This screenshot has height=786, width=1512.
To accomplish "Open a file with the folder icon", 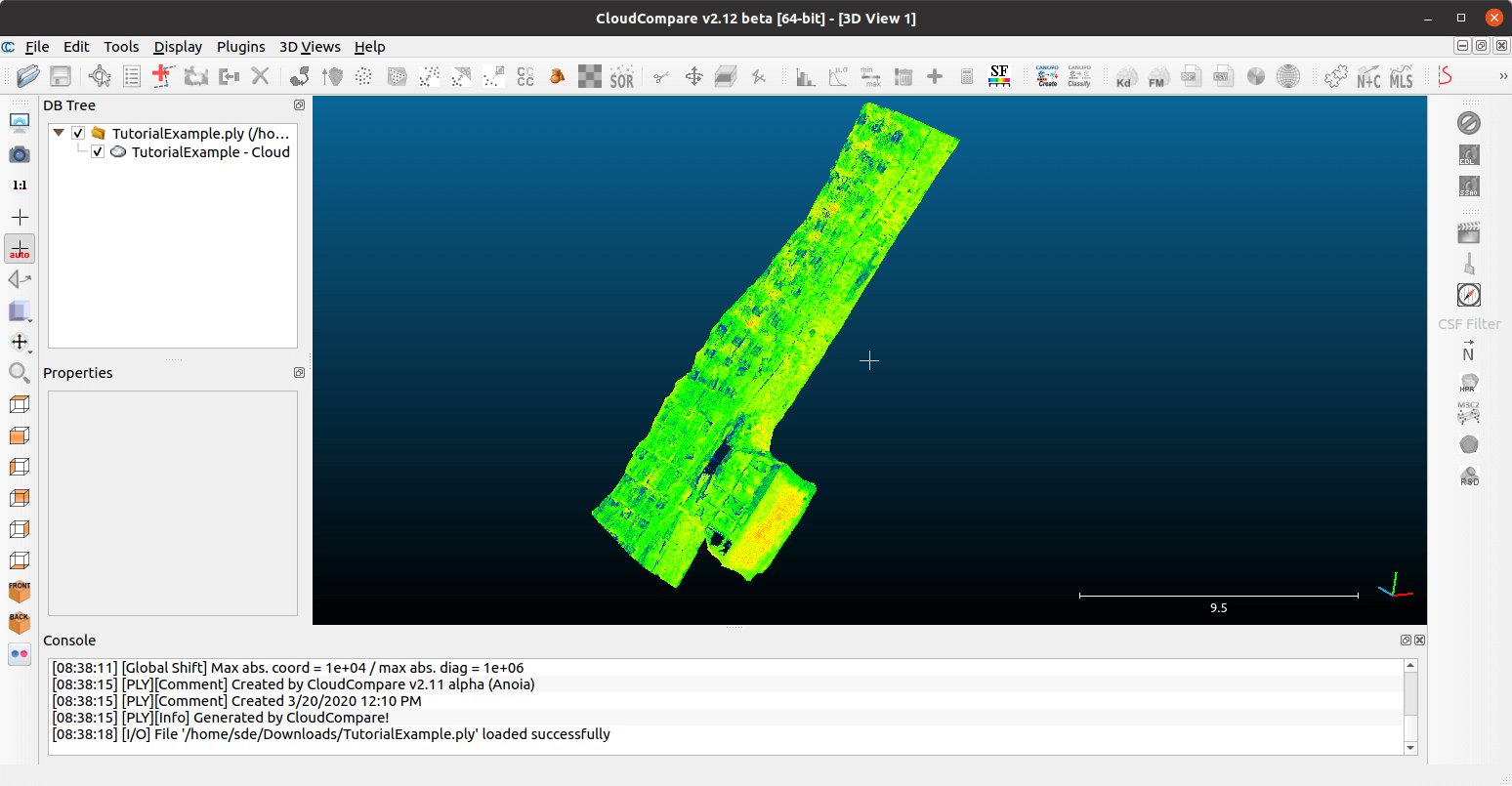I will [x=28, y=76].
